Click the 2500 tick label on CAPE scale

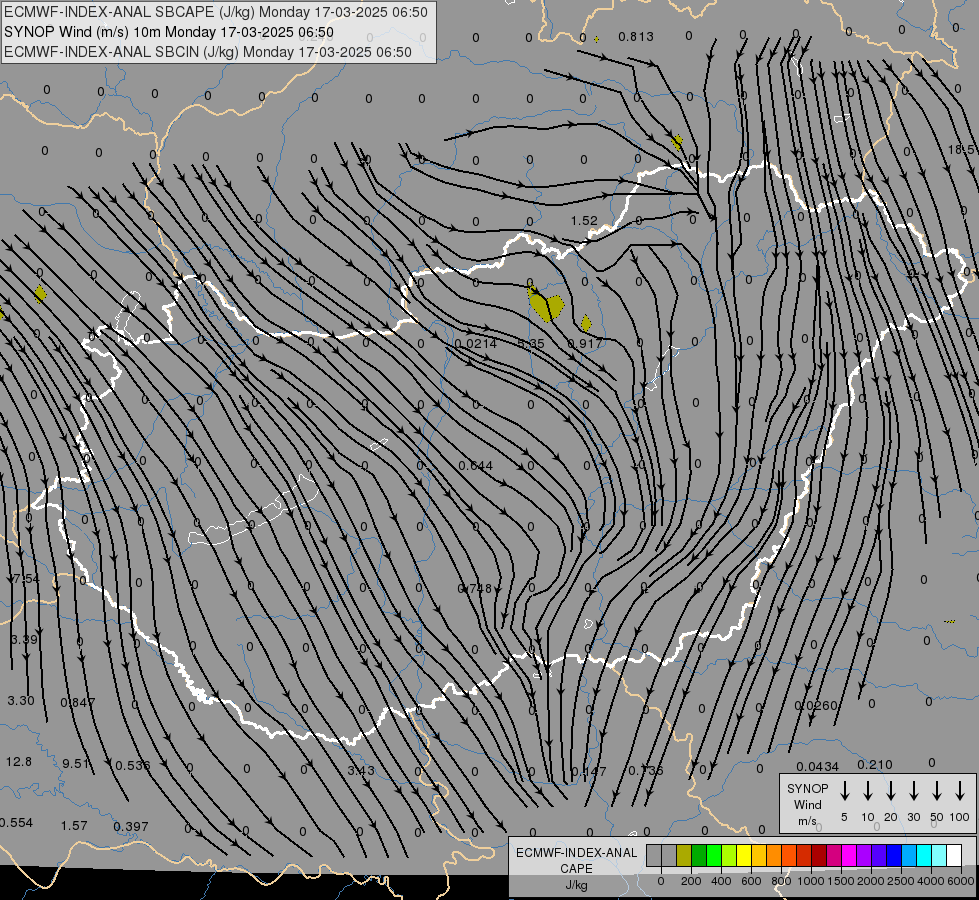[900, 881]
